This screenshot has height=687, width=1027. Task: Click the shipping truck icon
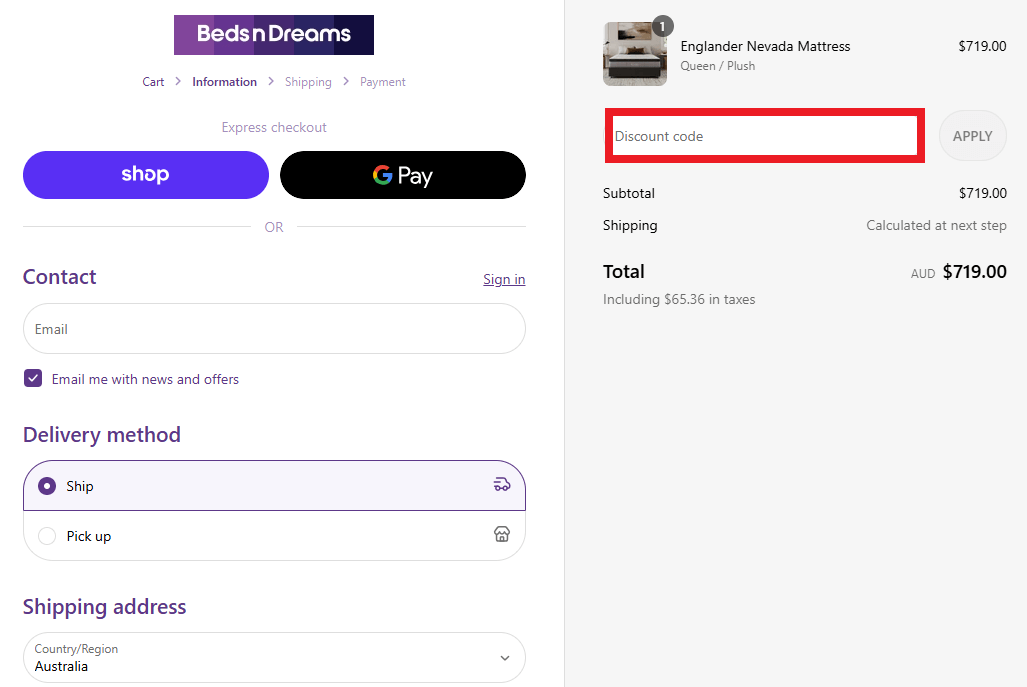pos(502,485)
